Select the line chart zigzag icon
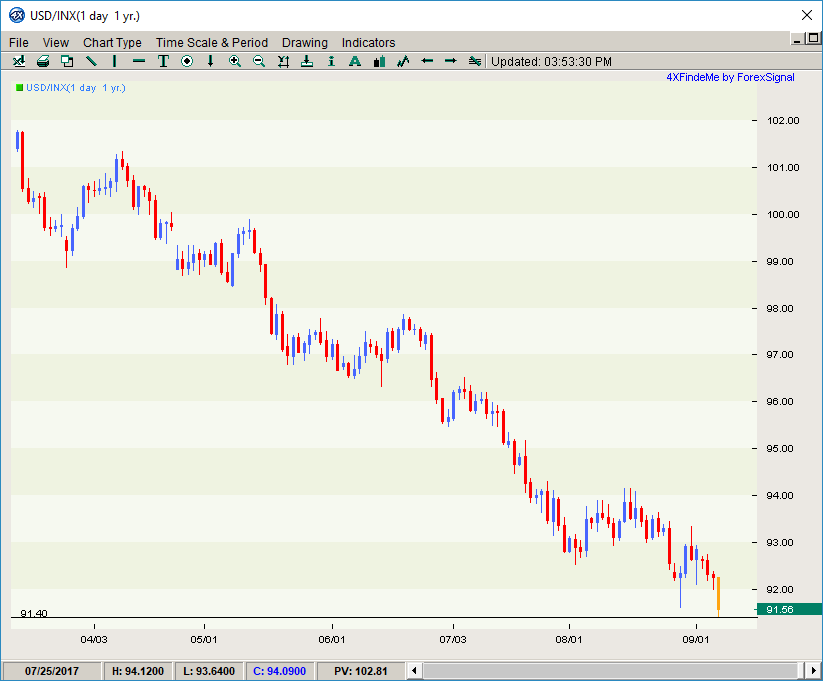This screenshot has width=823, height=681. (403, 61)
